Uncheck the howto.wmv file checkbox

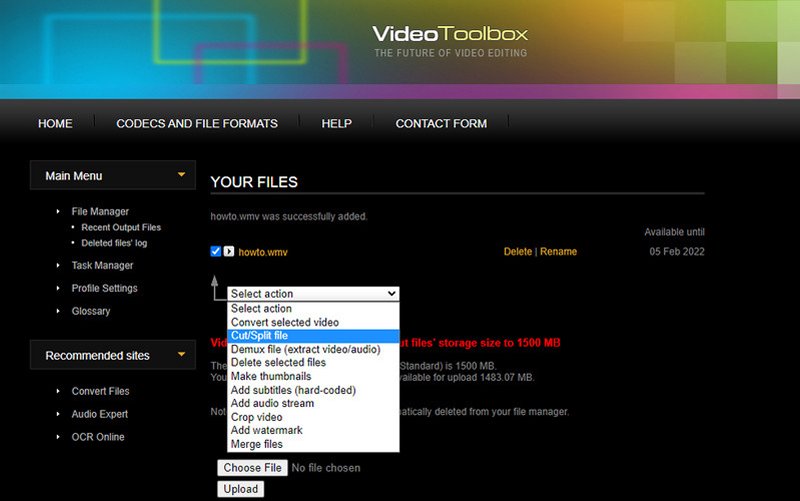pos(216,252)
